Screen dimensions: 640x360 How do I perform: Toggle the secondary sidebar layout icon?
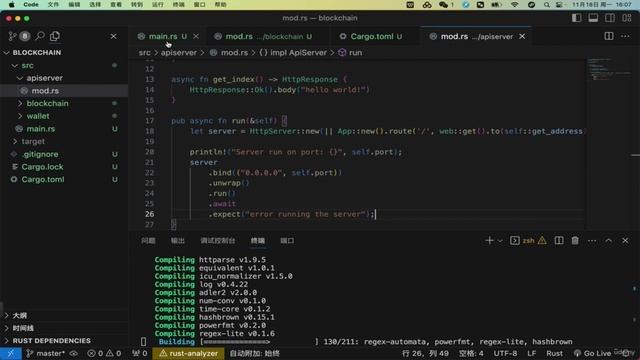pyautogui.click(x=610, y=18)
